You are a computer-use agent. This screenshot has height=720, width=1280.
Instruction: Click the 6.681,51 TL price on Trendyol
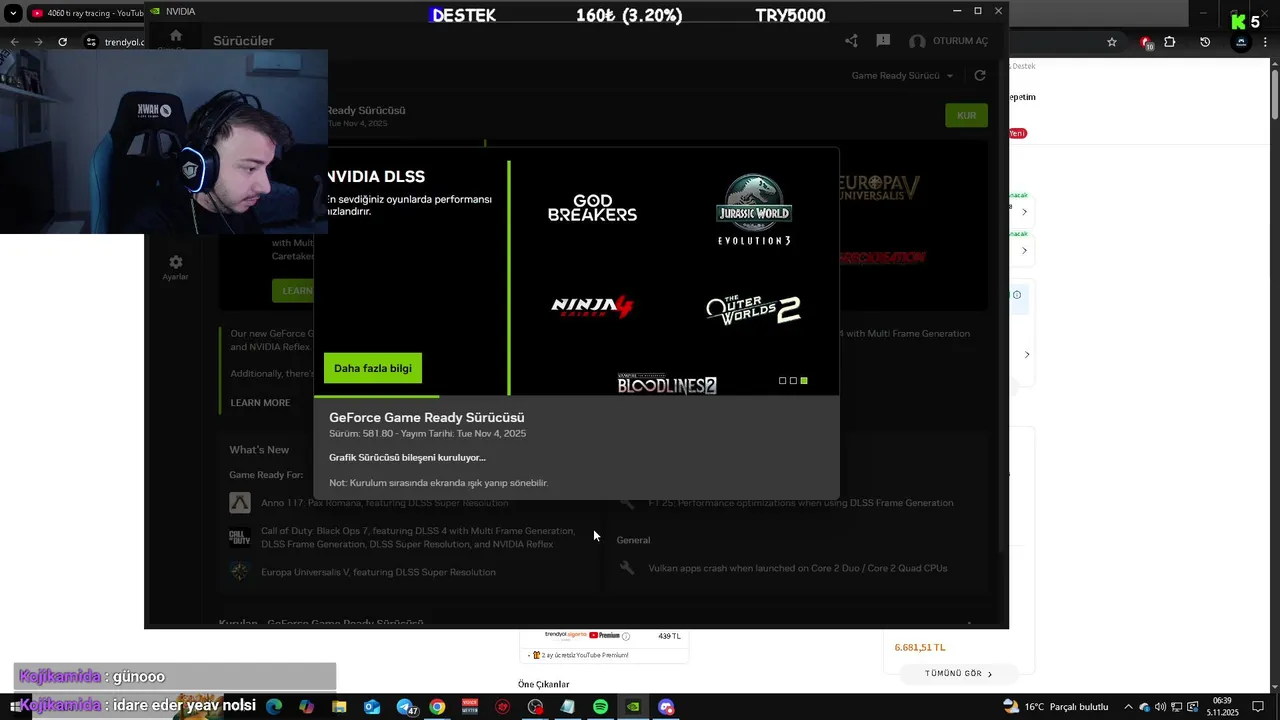click(920, 647)
